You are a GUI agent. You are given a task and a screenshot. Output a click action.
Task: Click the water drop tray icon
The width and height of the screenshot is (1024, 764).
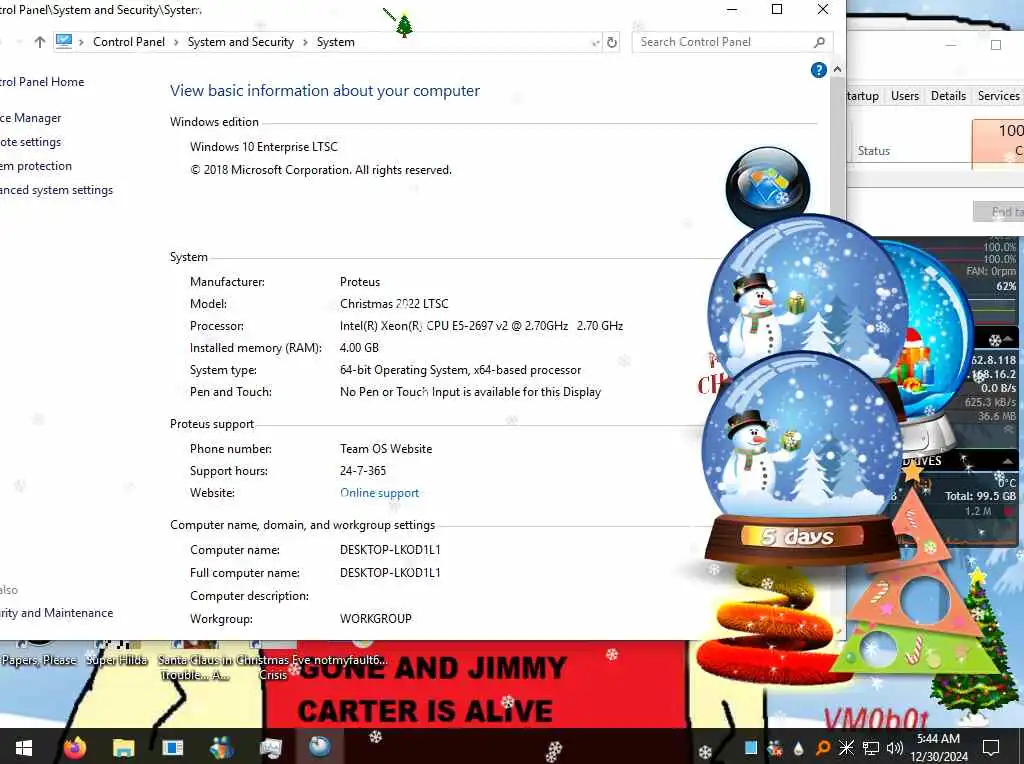click(x=799, y=748)
